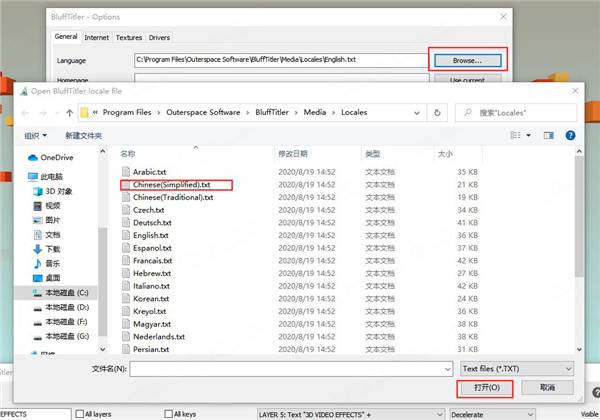Select 此电脑 in the navigation pane
This screenshot has width=600, height=420.
pyautogui.click(x=46, y=176)
